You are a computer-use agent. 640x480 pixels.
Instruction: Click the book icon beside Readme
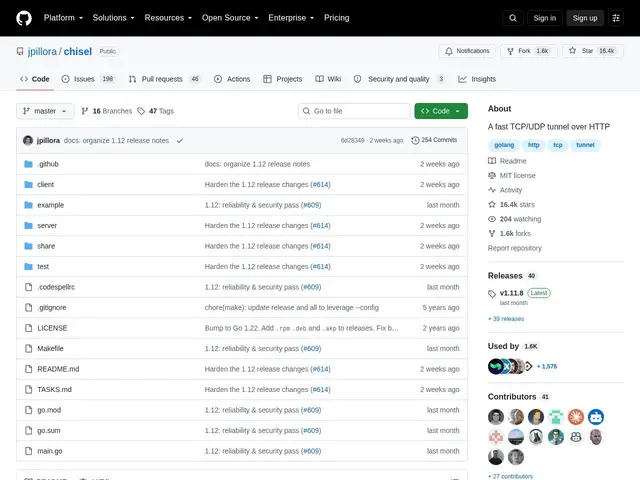(492, 161)
